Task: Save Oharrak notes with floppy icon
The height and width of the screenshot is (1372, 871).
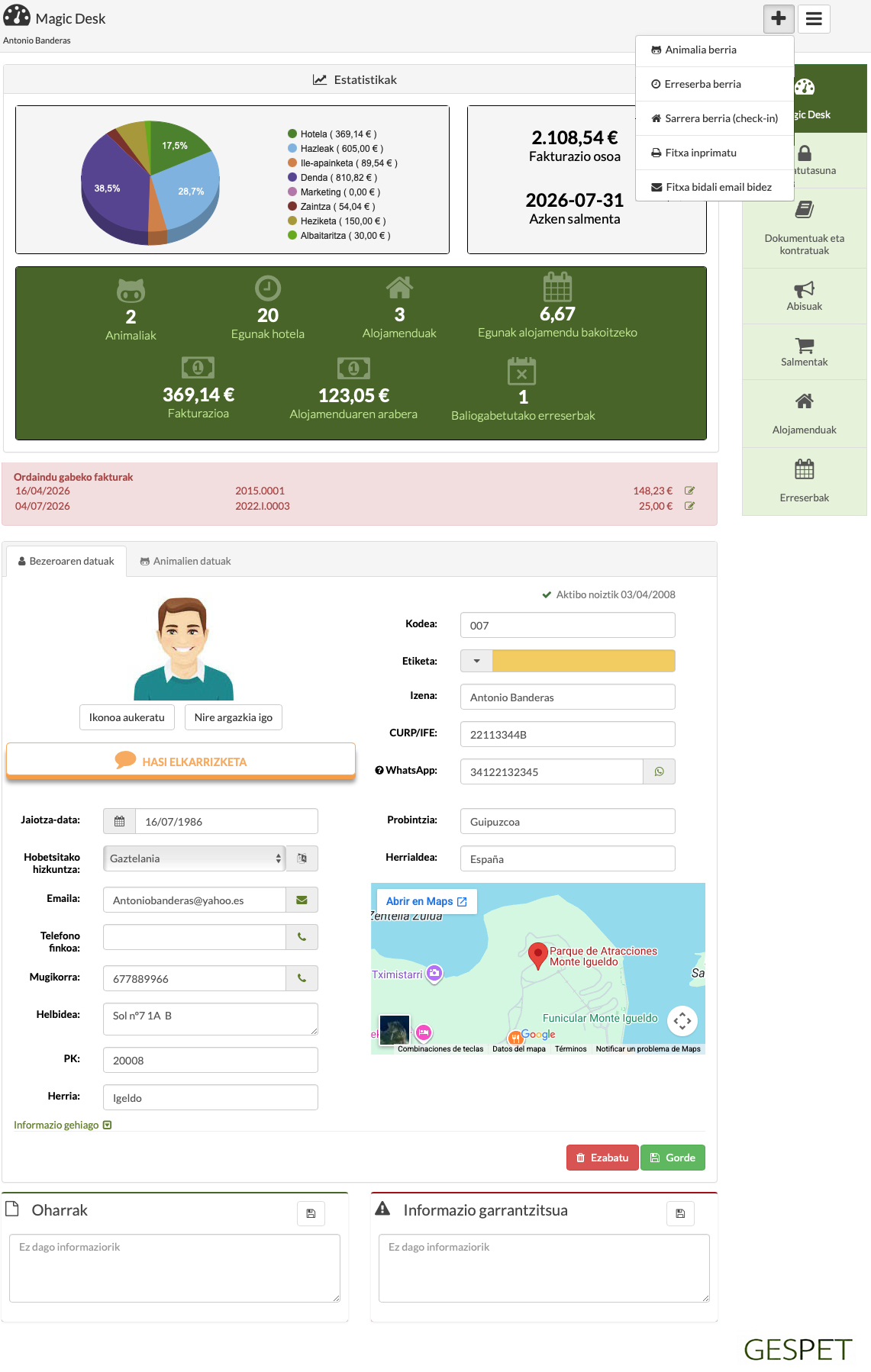Action: pos(311,1213)
